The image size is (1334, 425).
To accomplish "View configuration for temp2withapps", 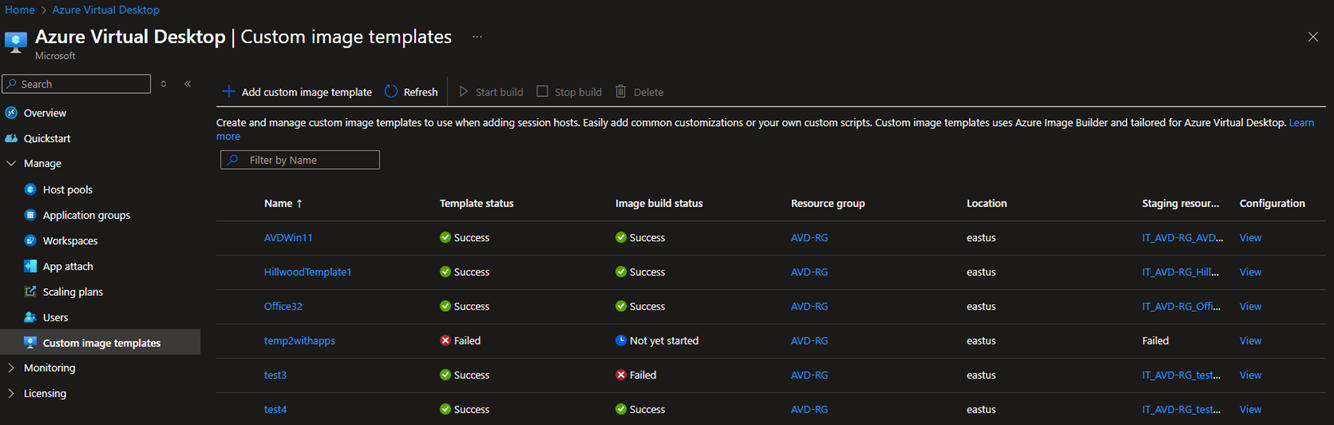I will click(1251, 341).
